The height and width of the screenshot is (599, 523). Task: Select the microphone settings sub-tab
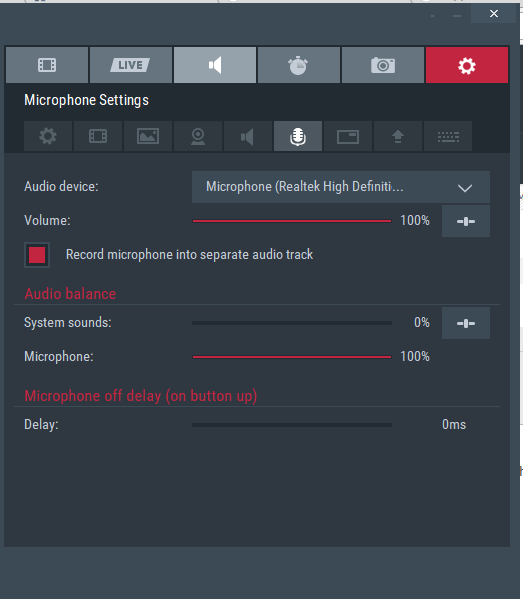298,136
